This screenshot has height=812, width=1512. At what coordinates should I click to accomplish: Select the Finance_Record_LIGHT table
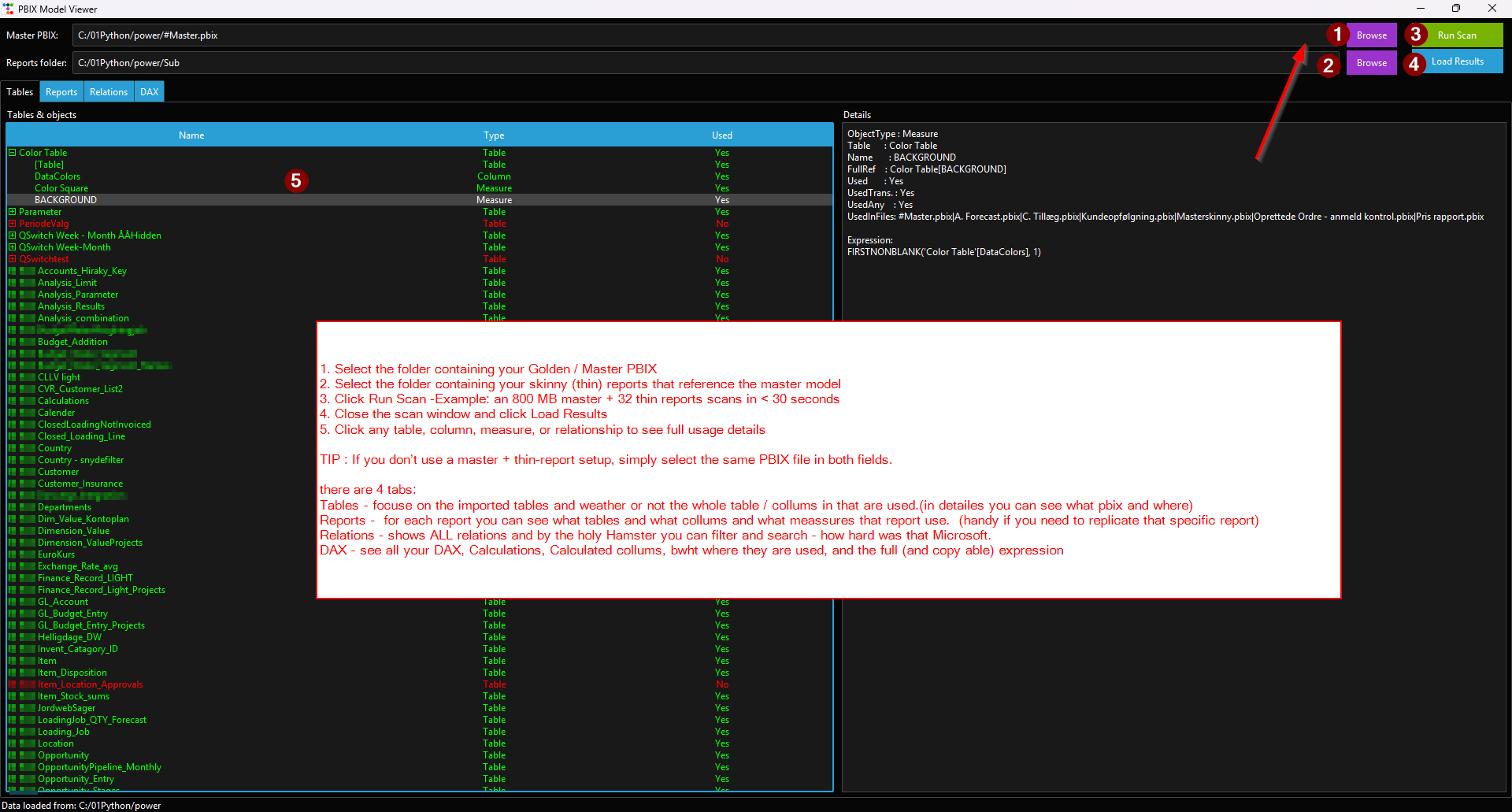[x=85, y=578]
